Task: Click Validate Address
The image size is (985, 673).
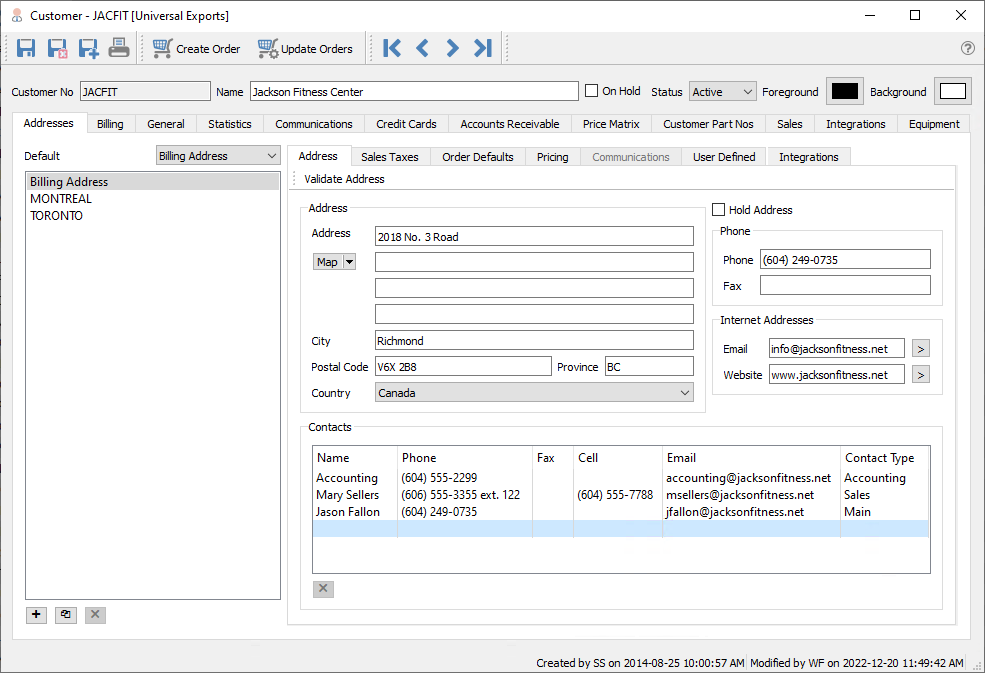Action: click(344, 179)
